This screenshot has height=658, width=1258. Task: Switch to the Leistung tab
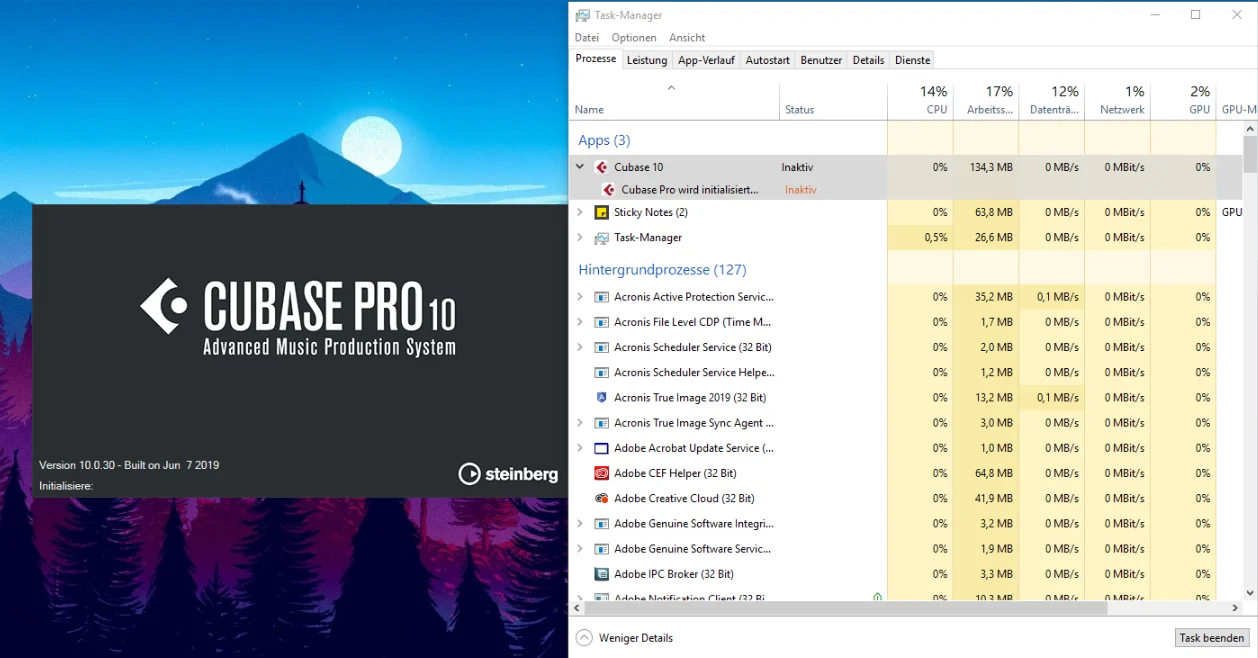pyautogui.click(x=647, y=60)
